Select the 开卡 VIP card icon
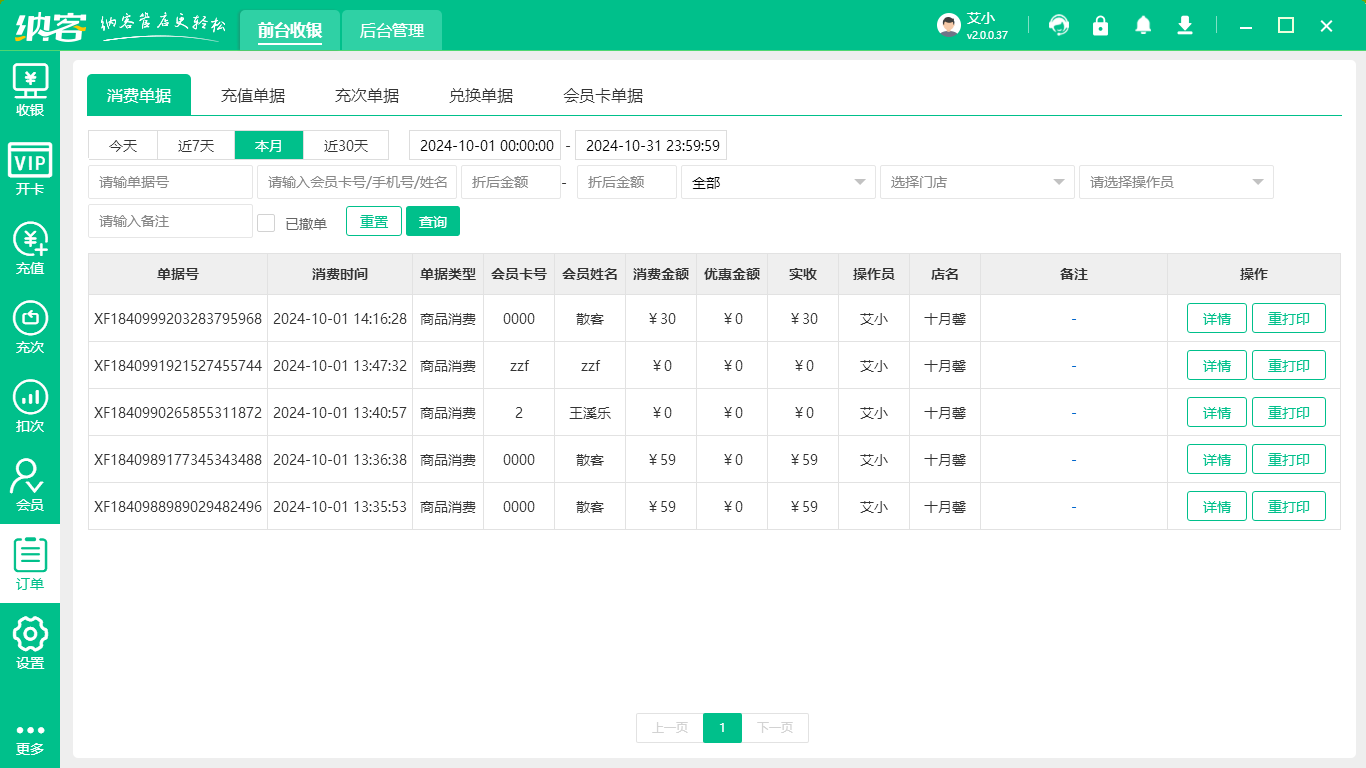This screenshot has height=768, width=1366. [x=30, y=167]
